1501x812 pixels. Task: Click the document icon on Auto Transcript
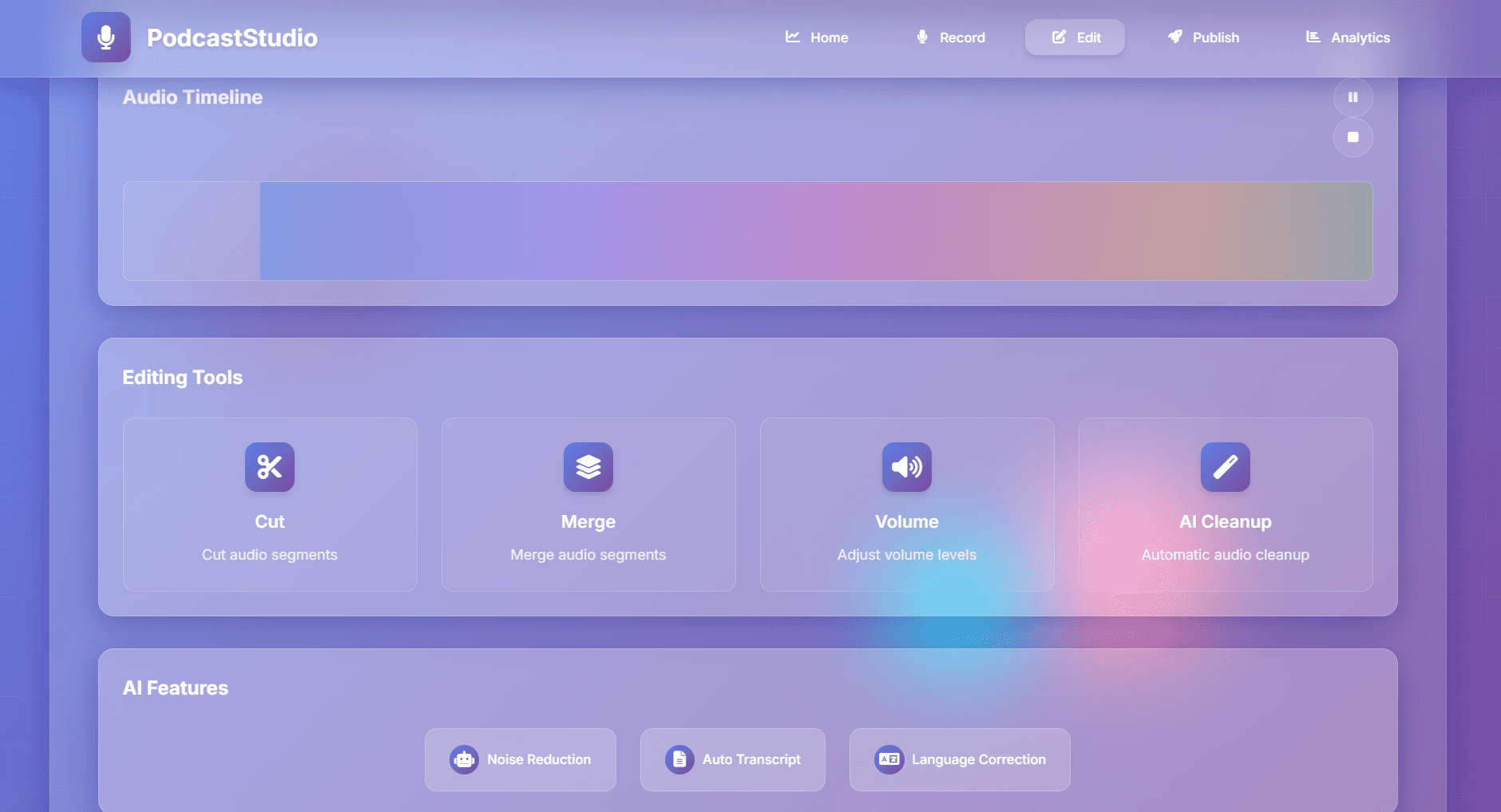pos(679,760)
